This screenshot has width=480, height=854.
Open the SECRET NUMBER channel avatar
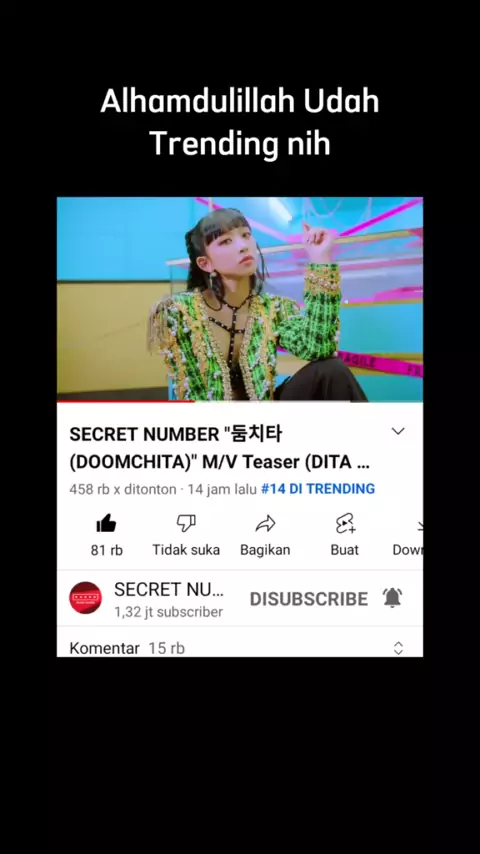click(x=86, y=598)
